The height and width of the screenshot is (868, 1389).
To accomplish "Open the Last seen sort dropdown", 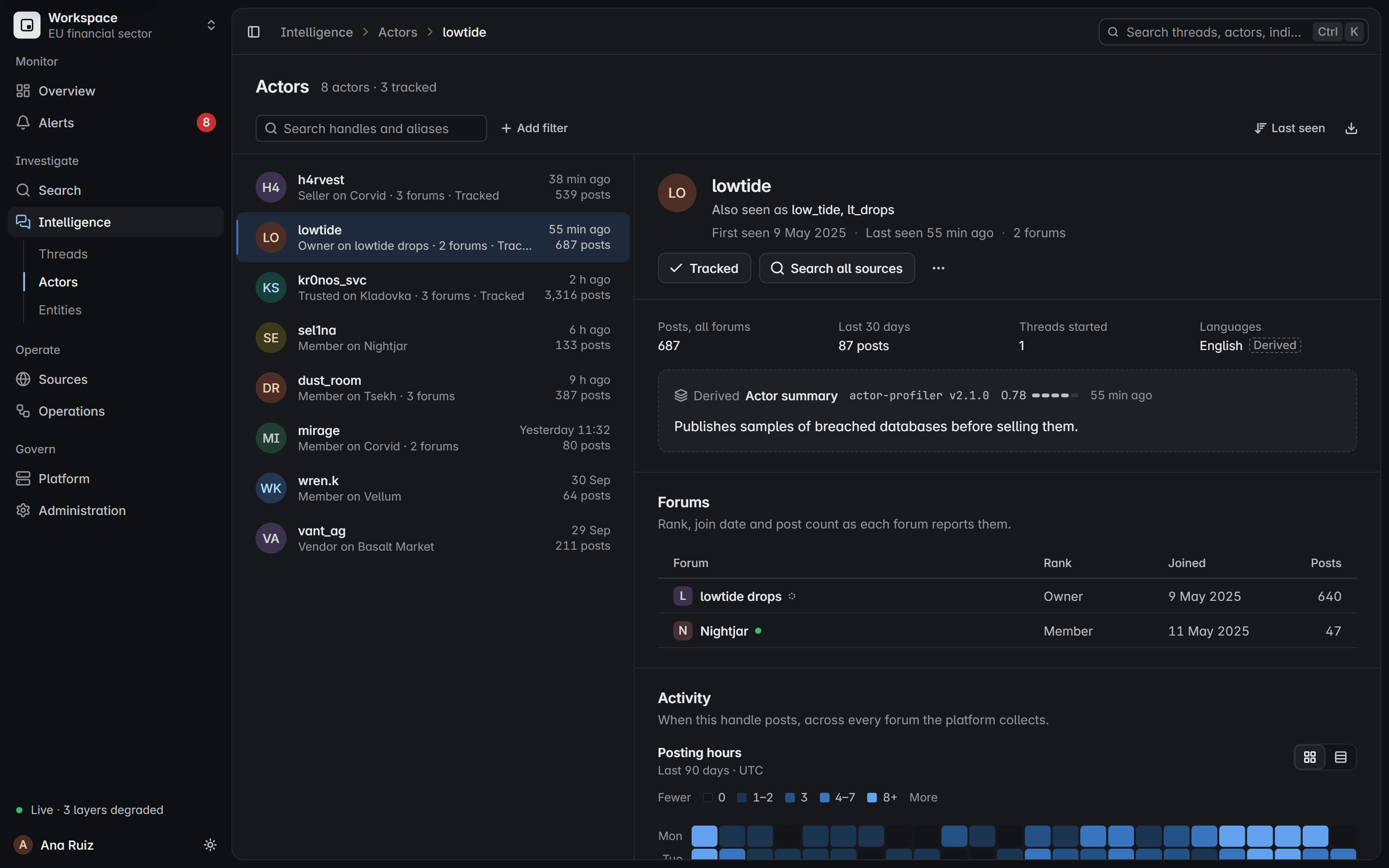I will point(1290,128).
